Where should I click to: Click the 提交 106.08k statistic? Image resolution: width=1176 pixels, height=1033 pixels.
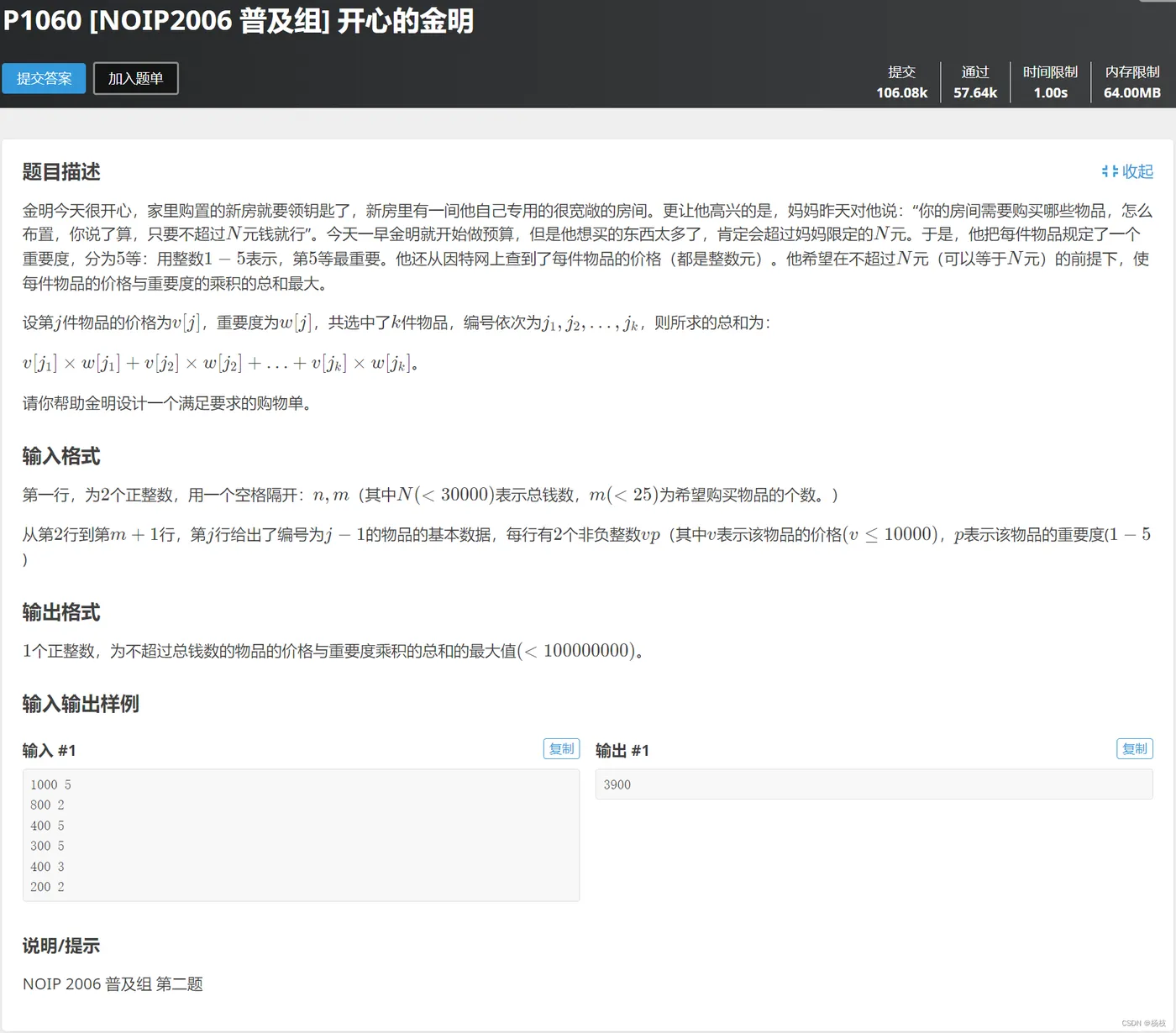[901, 82]
